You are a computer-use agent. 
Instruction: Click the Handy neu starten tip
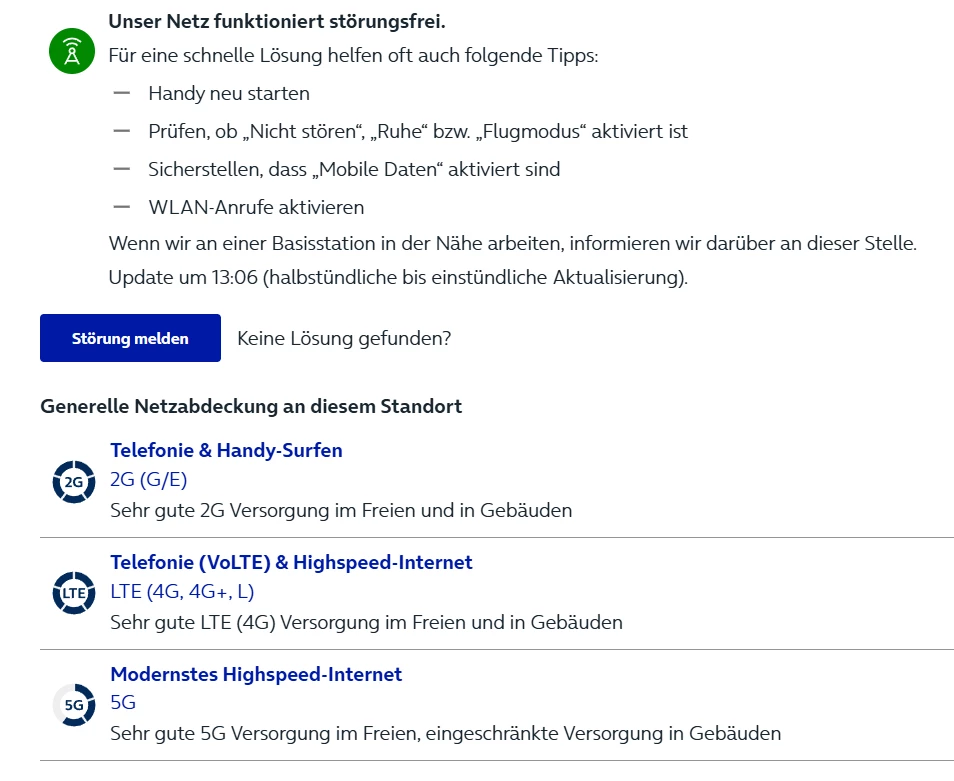click(229, 93)
